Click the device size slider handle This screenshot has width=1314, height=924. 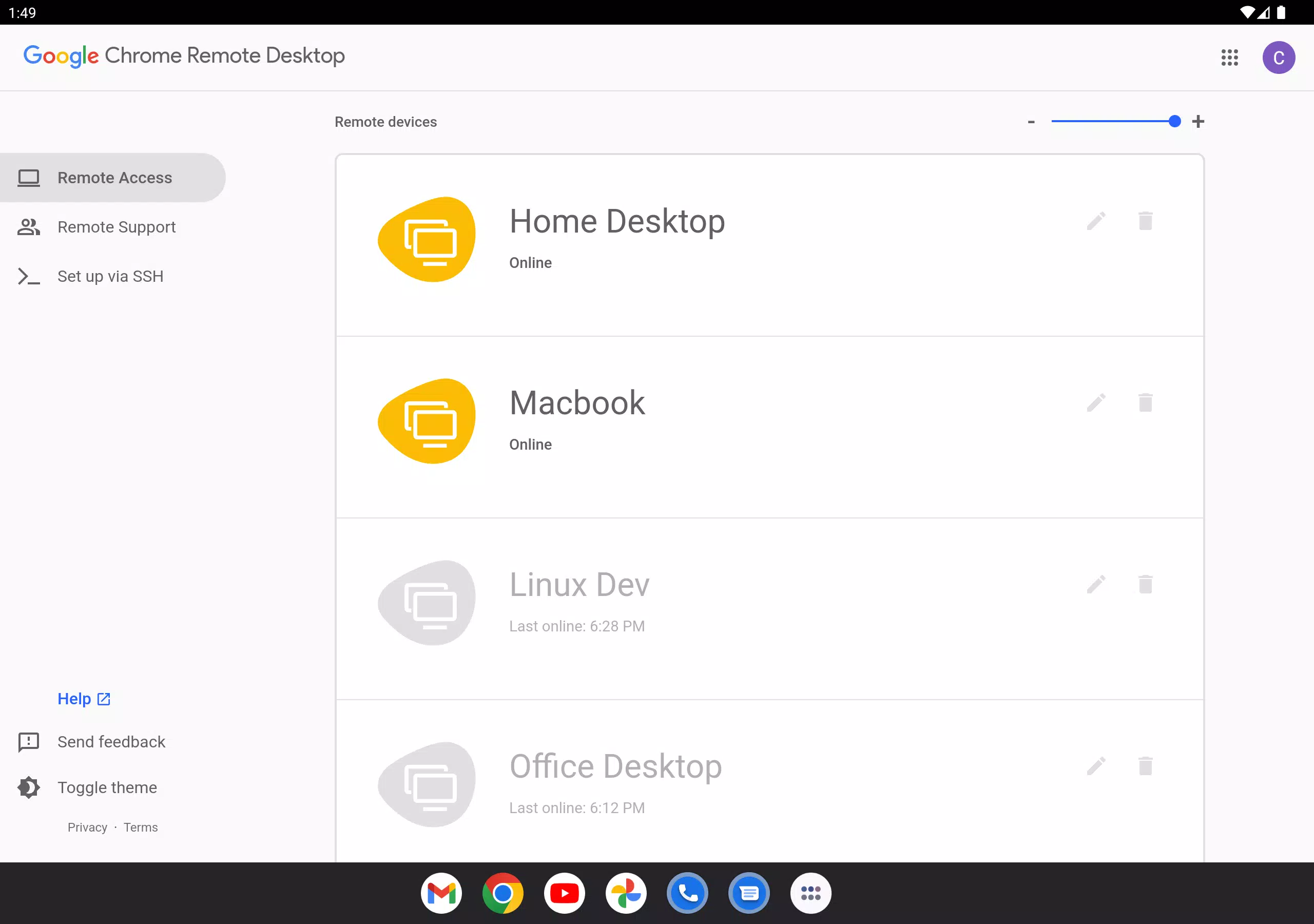click(1174, 121)
